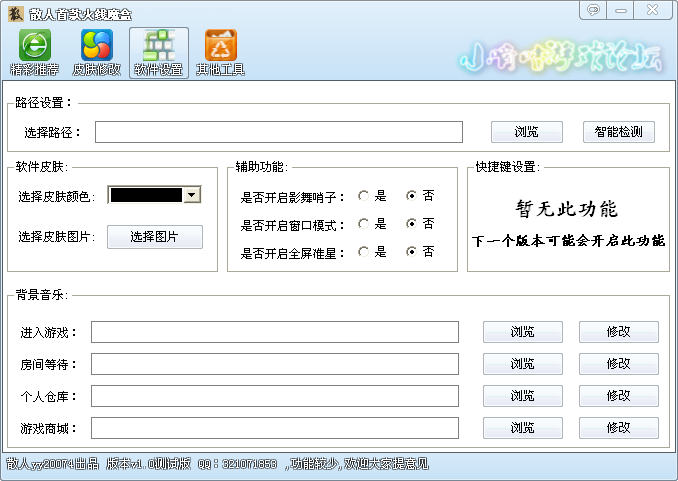Click the 房间等待 music path field
This screenshot has width=678, height=481.
(275, 364)
